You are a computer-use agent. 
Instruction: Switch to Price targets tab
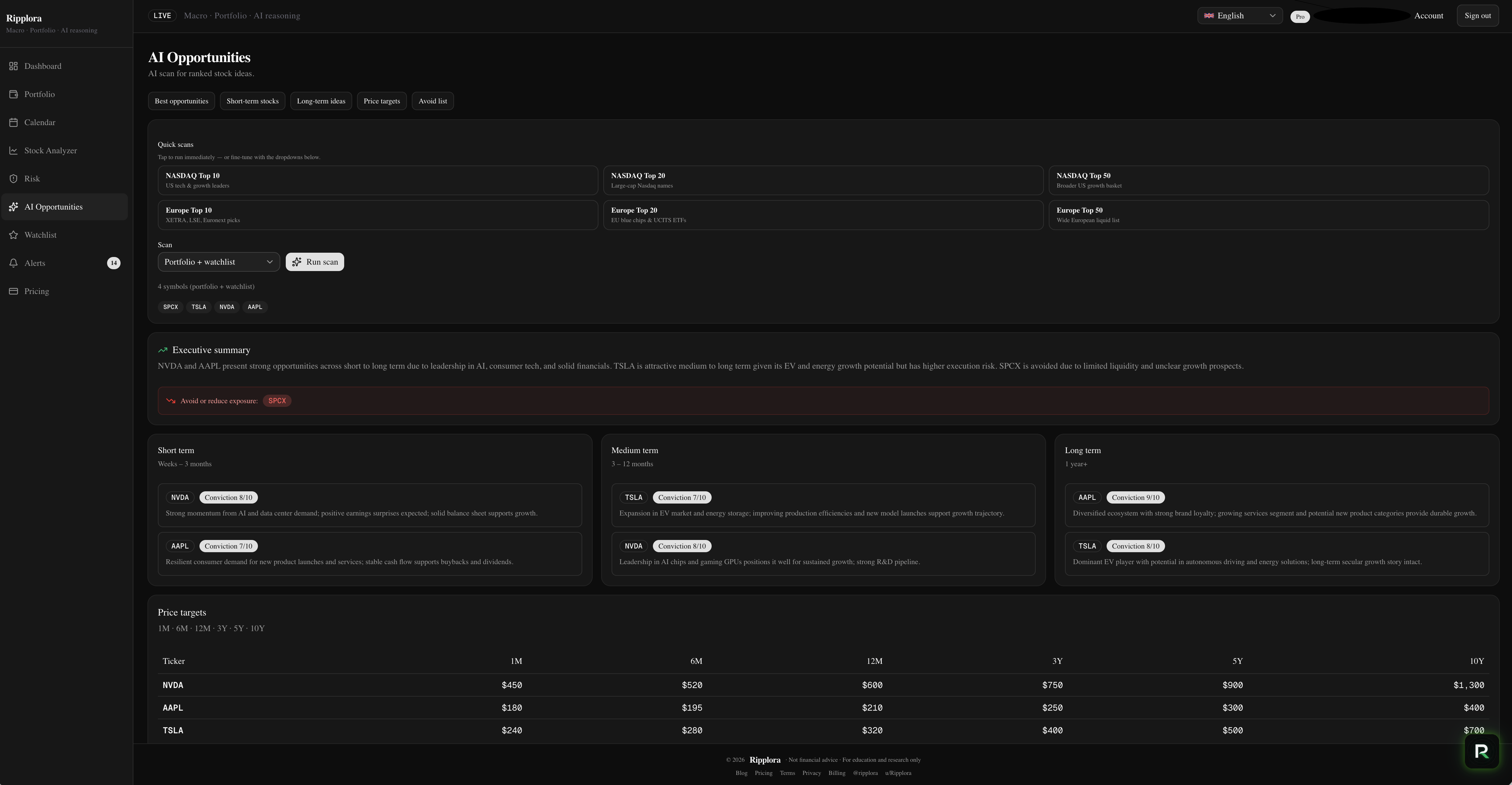click(382, 101)
